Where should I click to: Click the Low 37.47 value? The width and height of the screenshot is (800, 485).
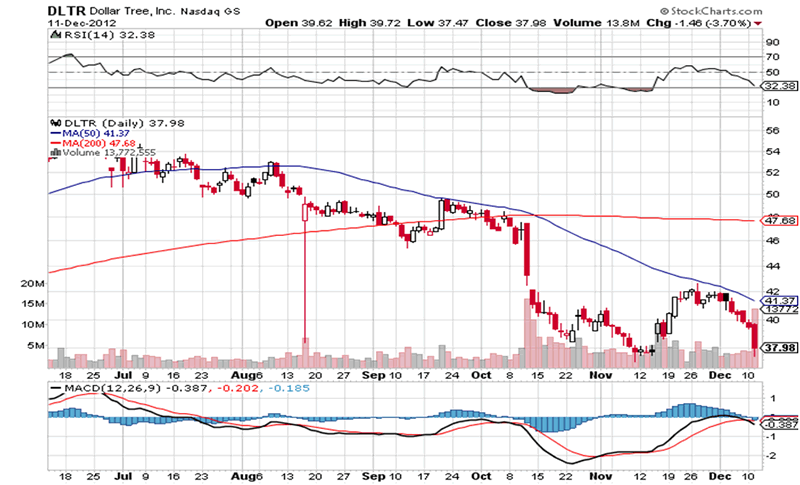438,23
